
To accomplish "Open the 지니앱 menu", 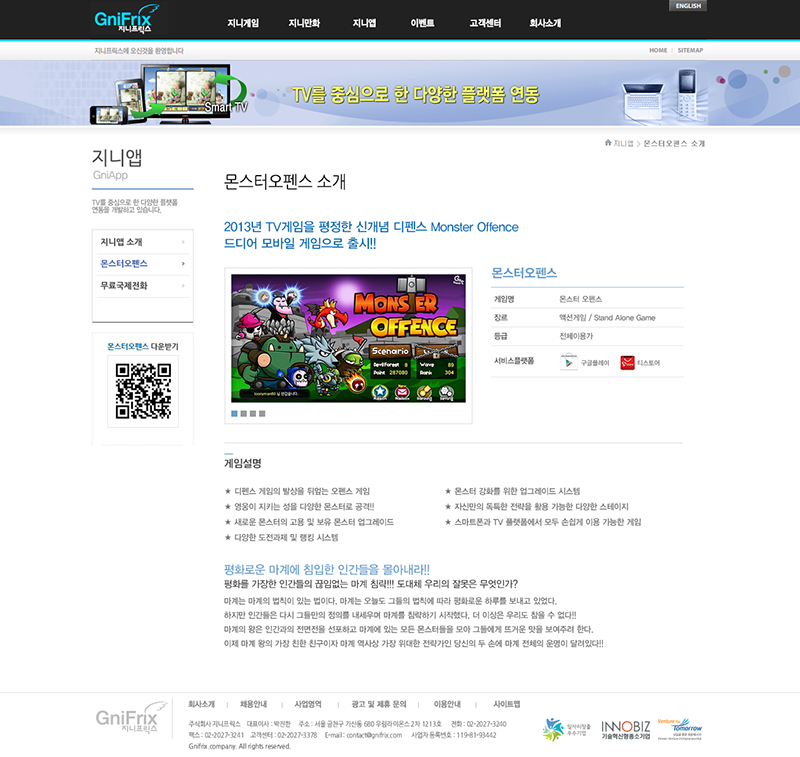I will [364, 23].
